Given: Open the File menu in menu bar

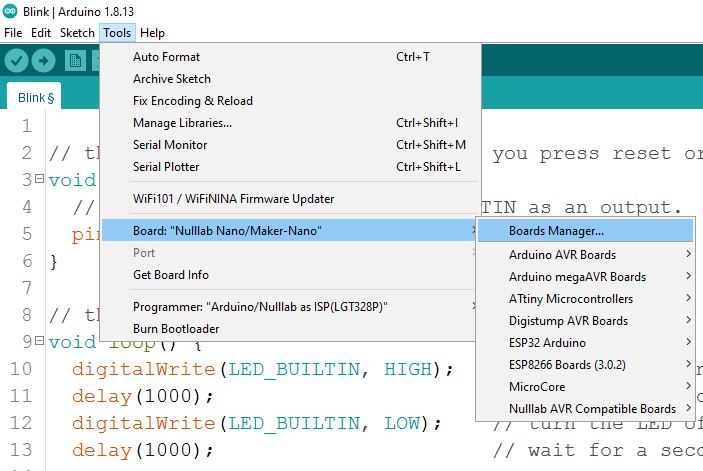Looking at the screenshot, I should pos(13,33).
